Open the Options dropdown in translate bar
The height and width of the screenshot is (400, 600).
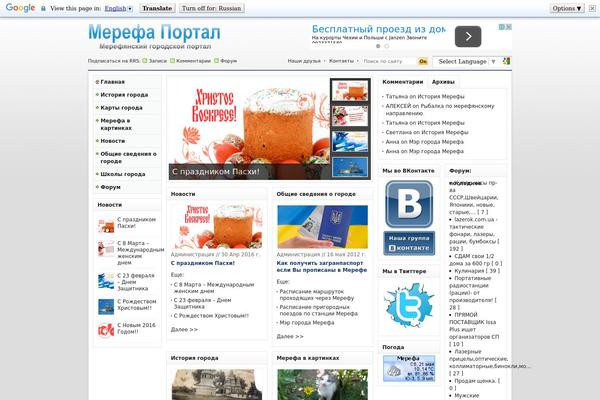coord(567,8)
